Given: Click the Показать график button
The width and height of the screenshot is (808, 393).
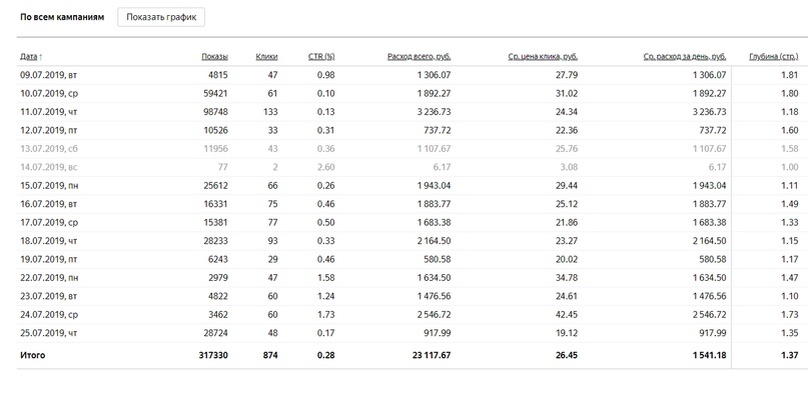Looking at the screenshot, I should [x=161, y=17].
